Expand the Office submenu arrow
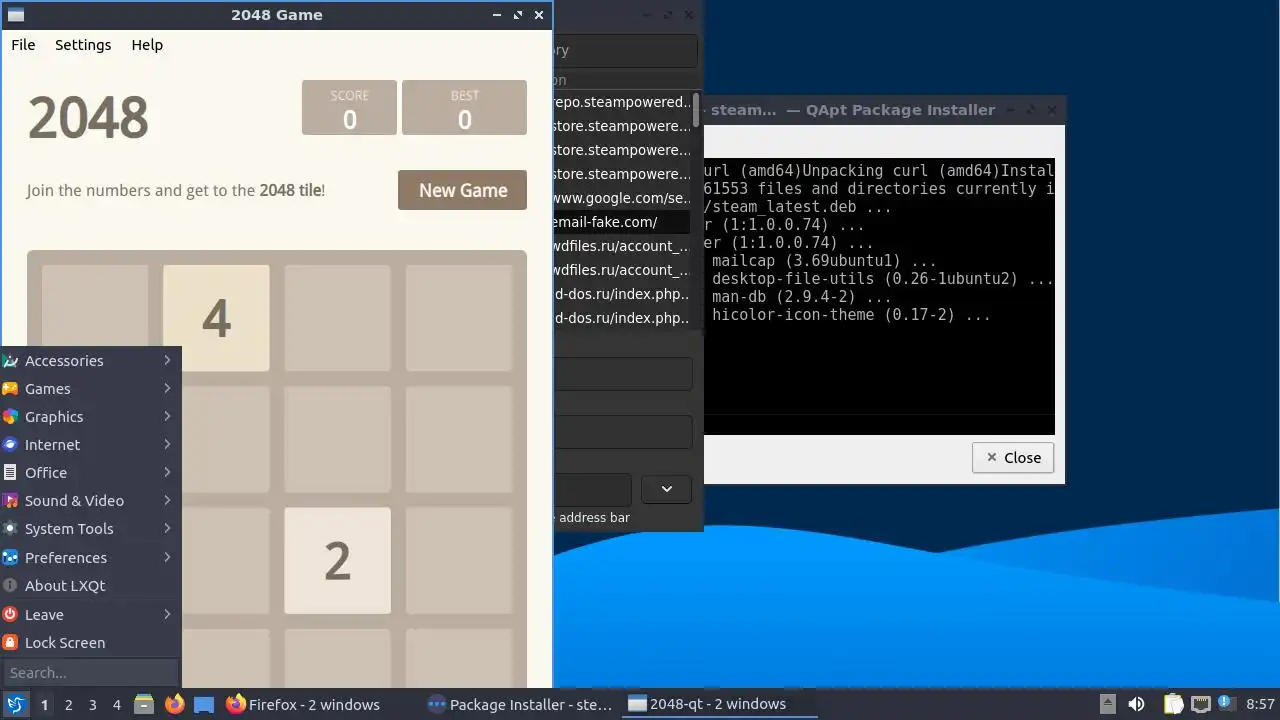 point(167,472)
